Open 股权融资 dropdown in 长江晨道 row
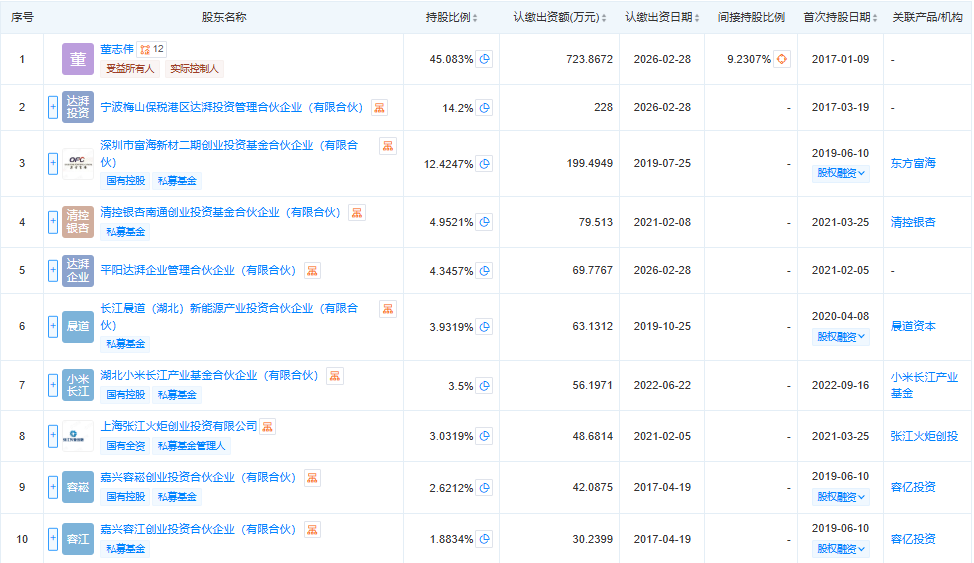The image size is (974, 563). (x=841, y=337)
